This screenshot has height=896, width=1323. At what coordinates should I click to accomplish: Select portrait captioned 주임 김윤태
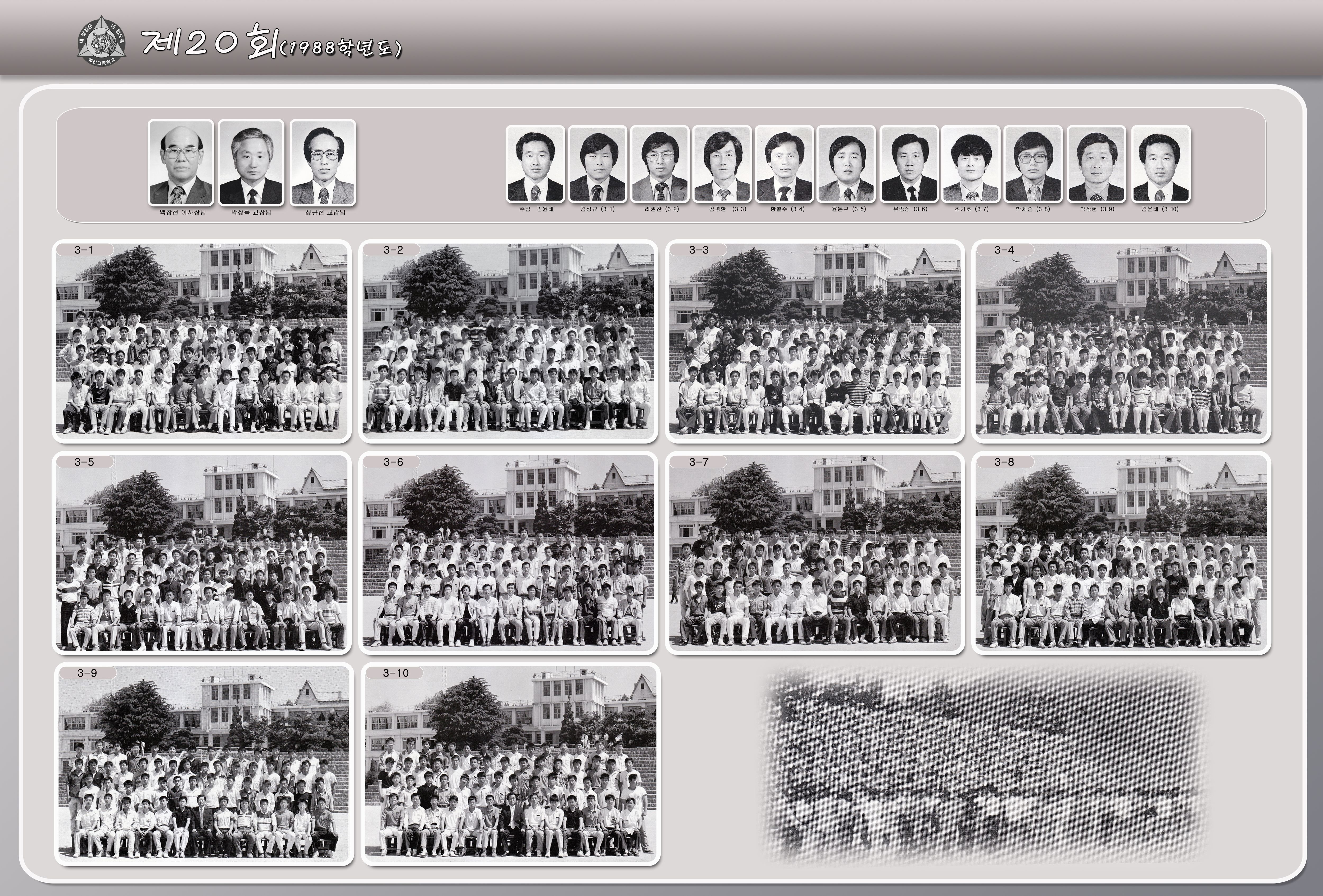[x=535, y=164]
